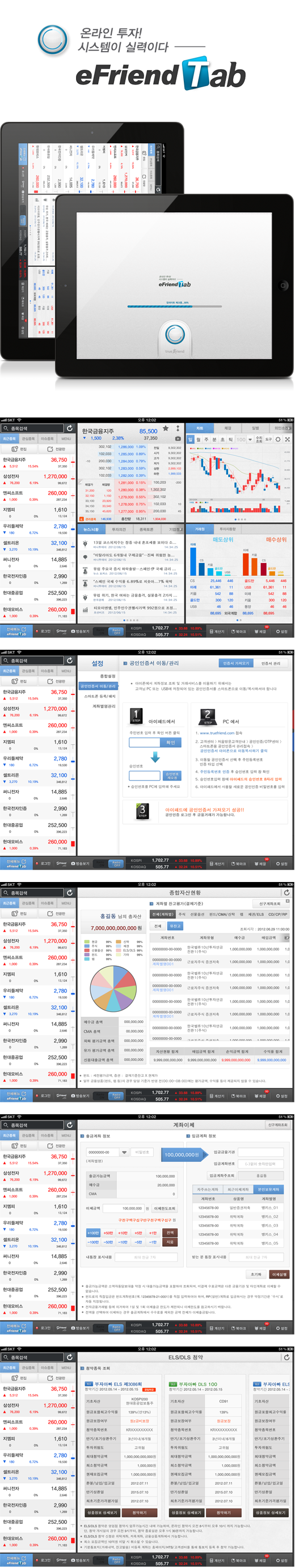
Task: Tap 전광판 button in the quote screen
Action: point(57,449)
